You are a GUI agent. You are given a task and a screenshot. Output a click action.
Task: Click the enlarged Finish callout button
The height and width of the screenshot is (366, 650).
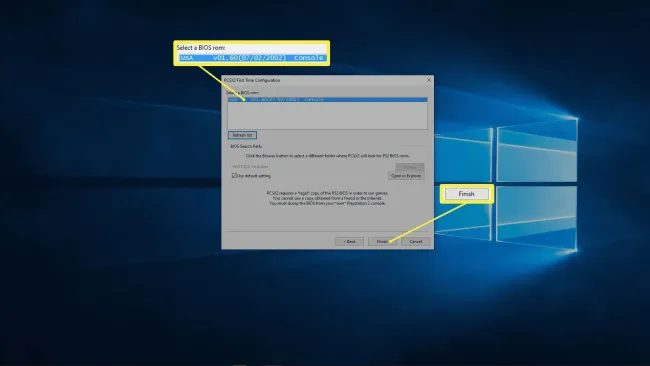(x=466, y=194)
